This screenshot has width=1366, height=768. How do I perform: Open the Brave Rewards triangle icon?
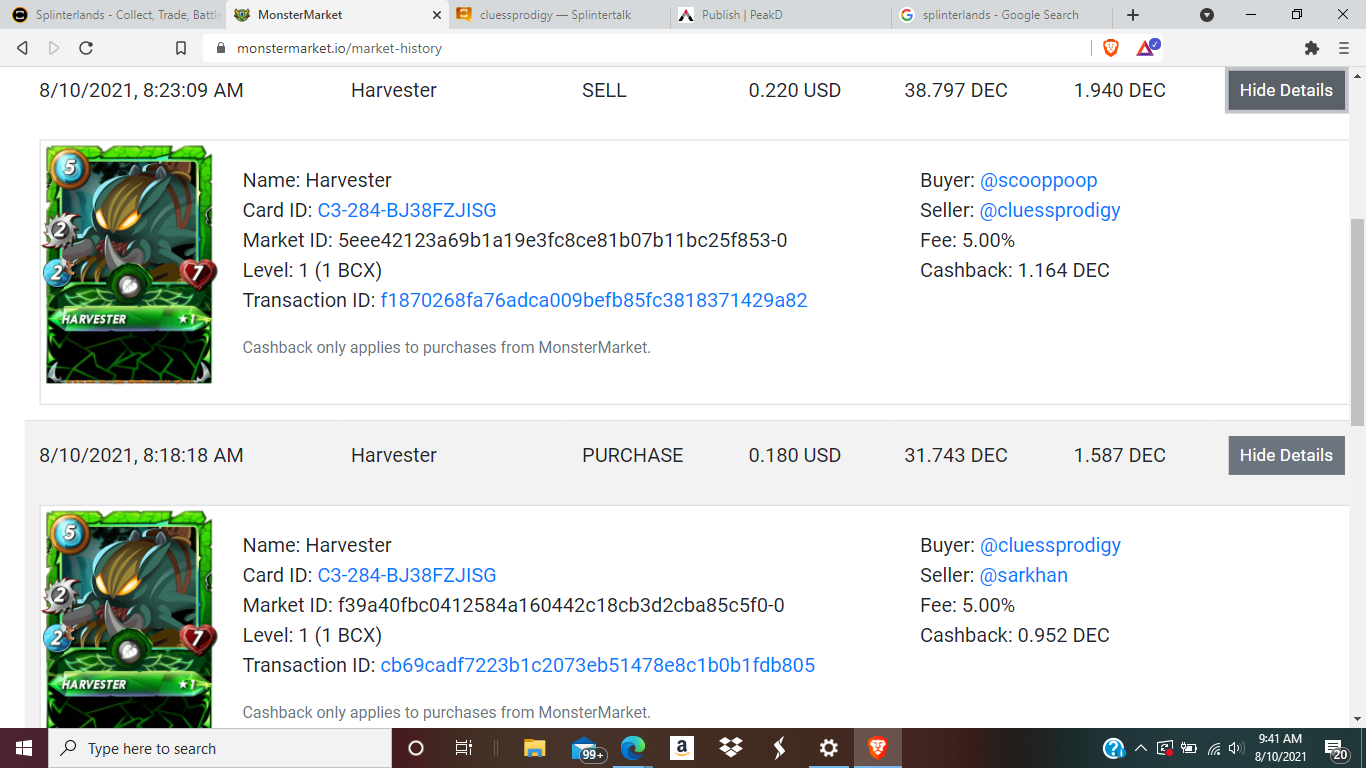(1148, 47)
